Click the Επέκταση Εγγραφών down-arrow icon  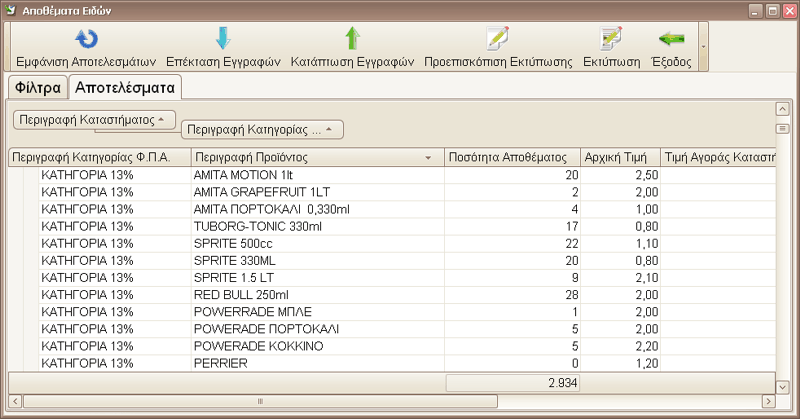[223, 38]
